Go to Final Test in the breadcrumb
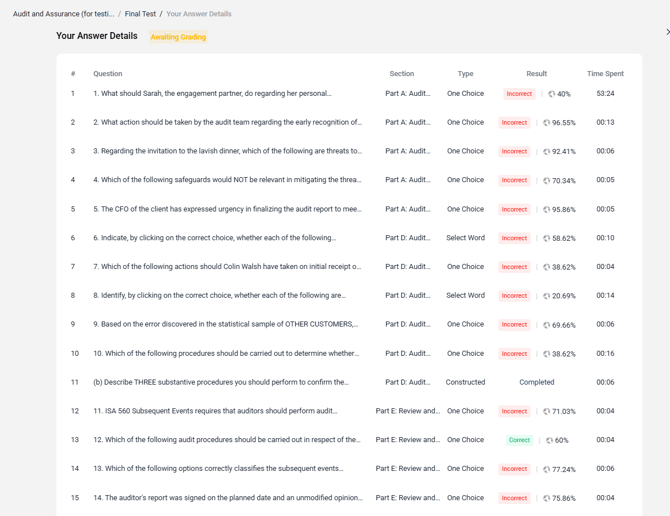The image size is (670, 516). point(140,14)
